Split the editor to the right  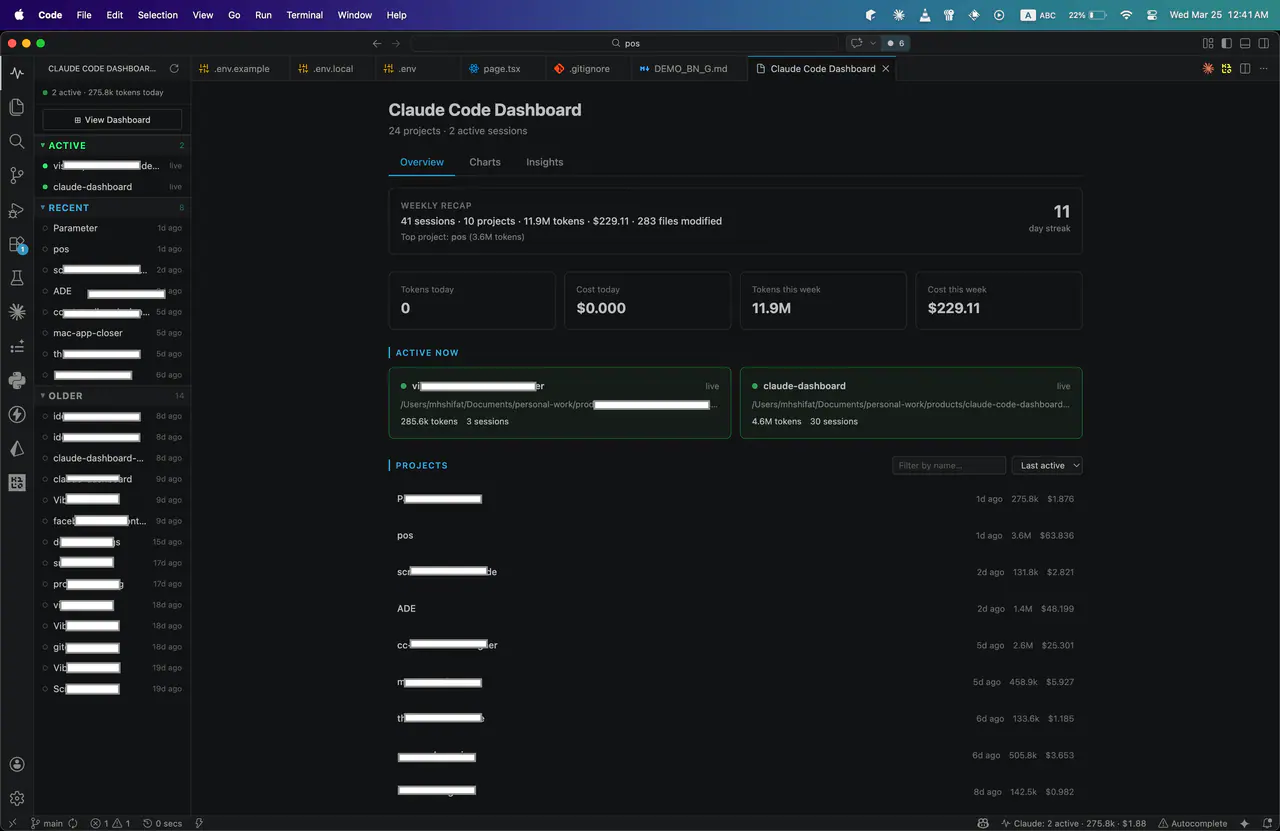[1245, 69]
